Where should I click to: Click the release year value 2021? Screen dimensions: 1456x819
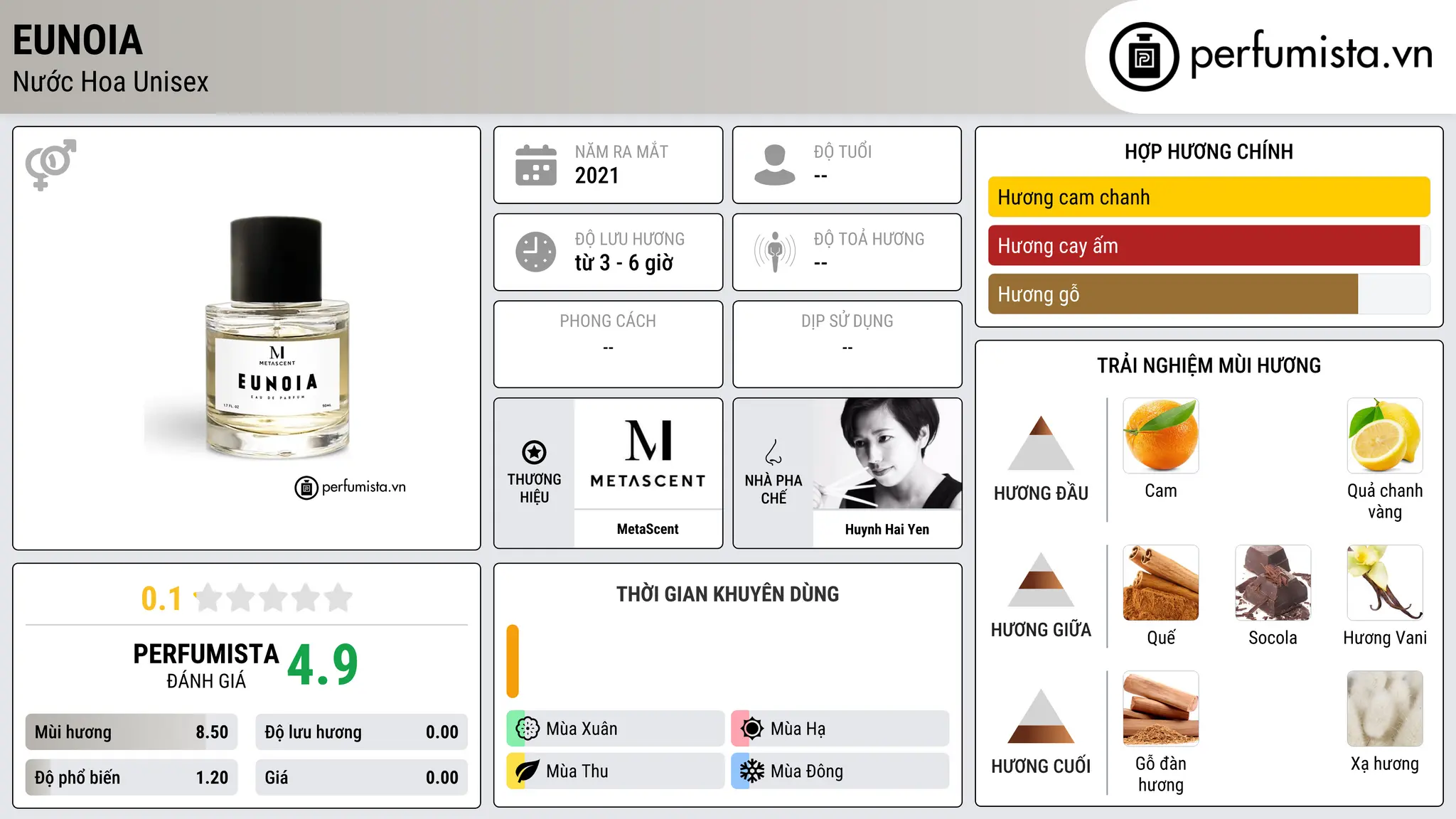(x=596, y=176)
